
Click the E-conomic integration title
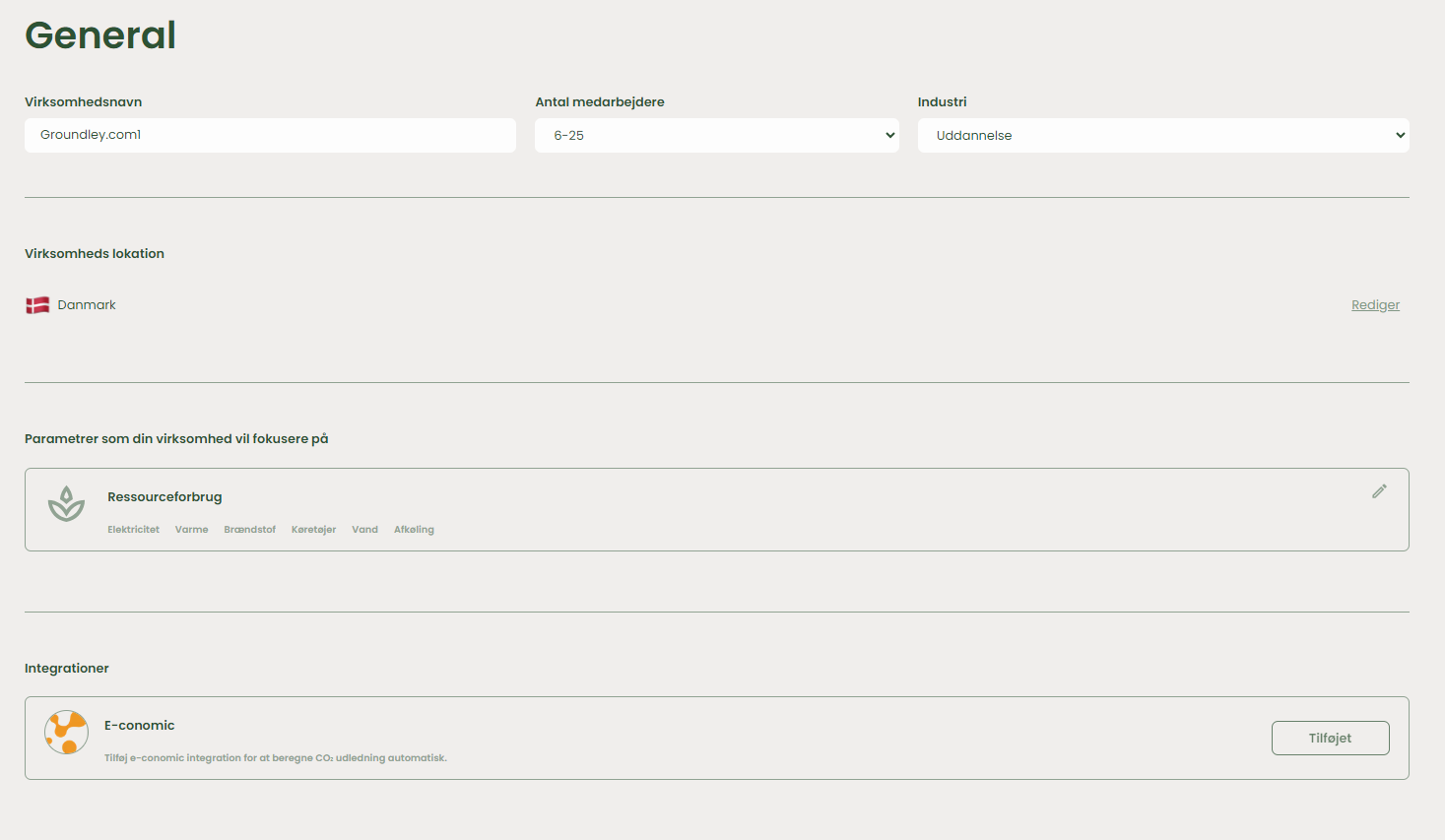click(139, 726)
